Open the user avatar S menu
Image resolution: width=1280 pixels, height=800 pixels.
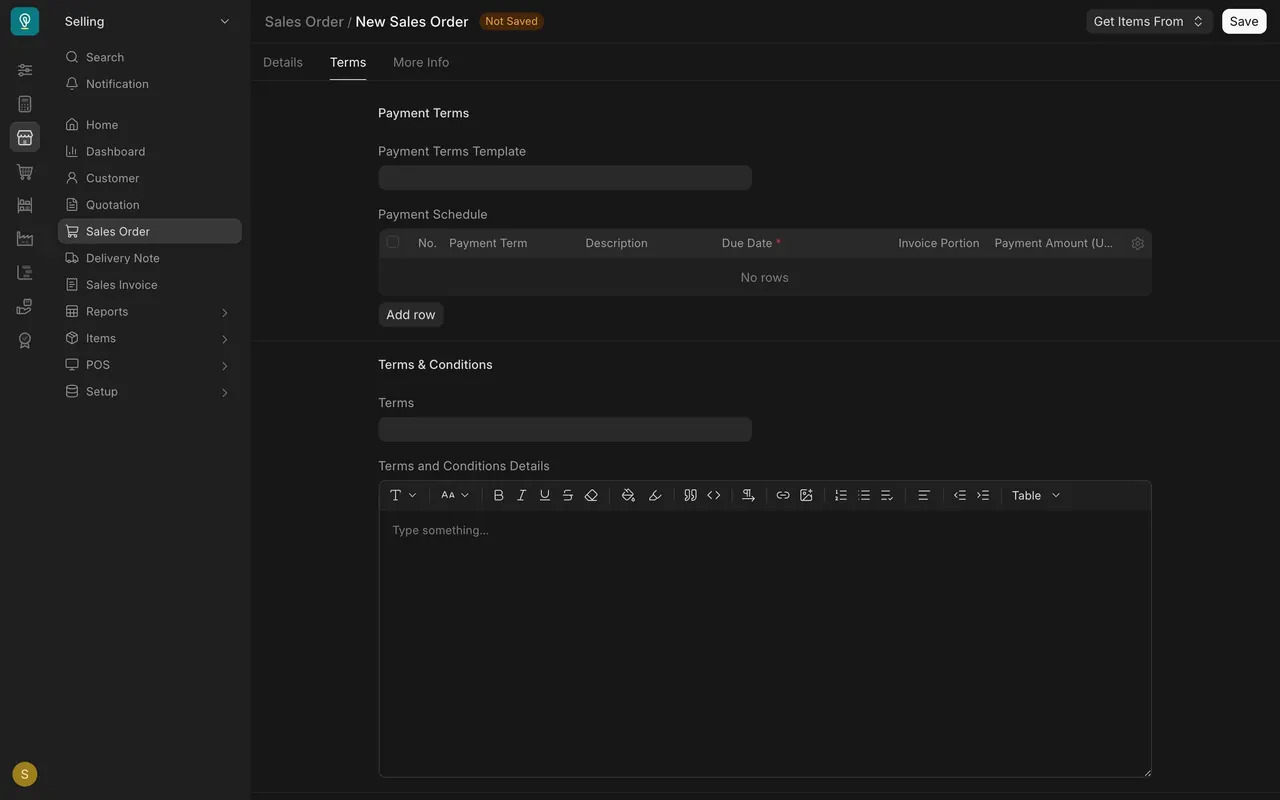(x=25, y=774)
